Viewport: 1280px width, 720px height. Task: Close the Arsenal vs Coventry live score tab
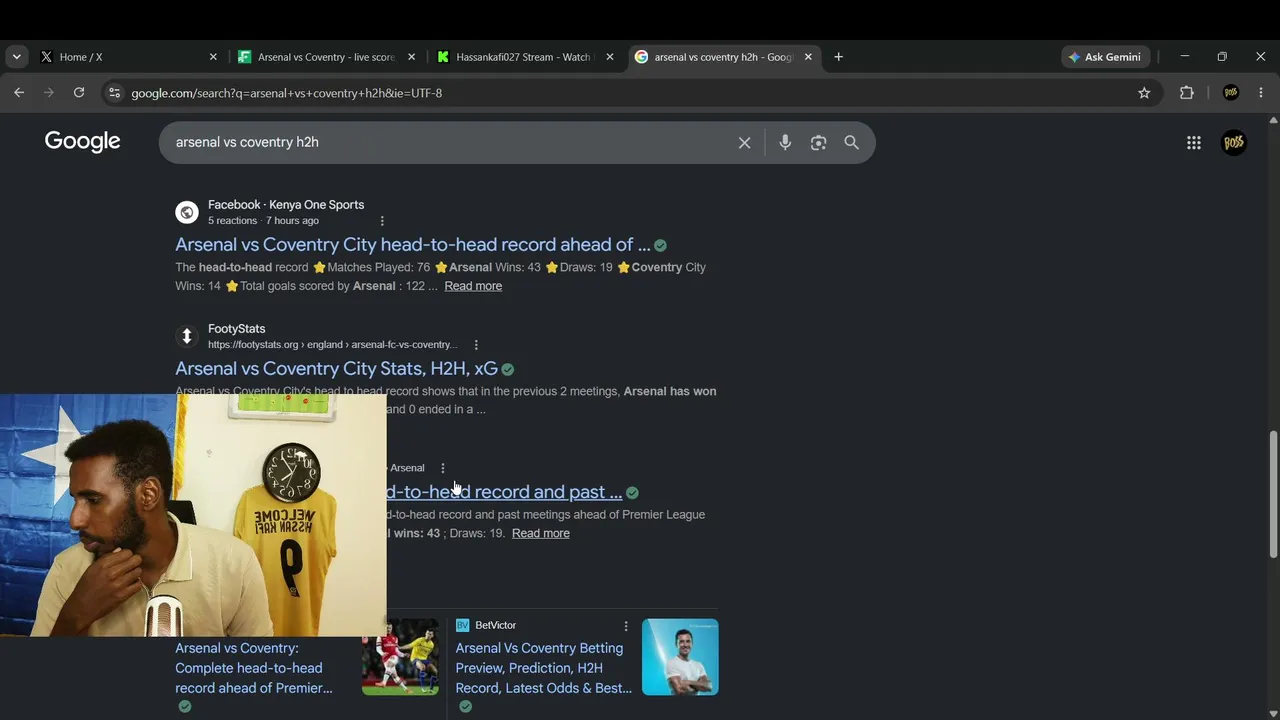point(411,57)
